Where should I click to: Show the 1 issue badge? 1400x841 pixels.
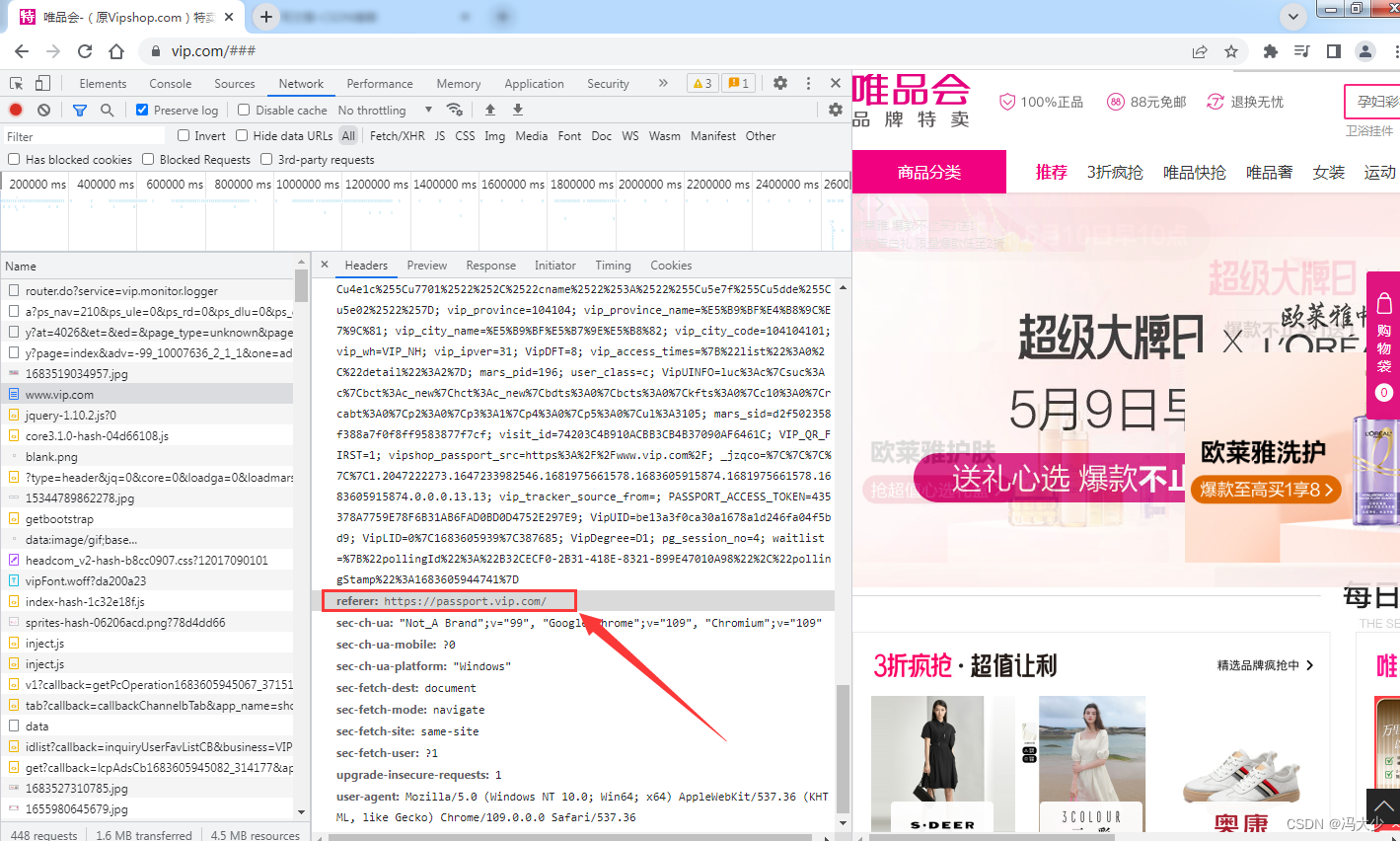click(739, 83)
